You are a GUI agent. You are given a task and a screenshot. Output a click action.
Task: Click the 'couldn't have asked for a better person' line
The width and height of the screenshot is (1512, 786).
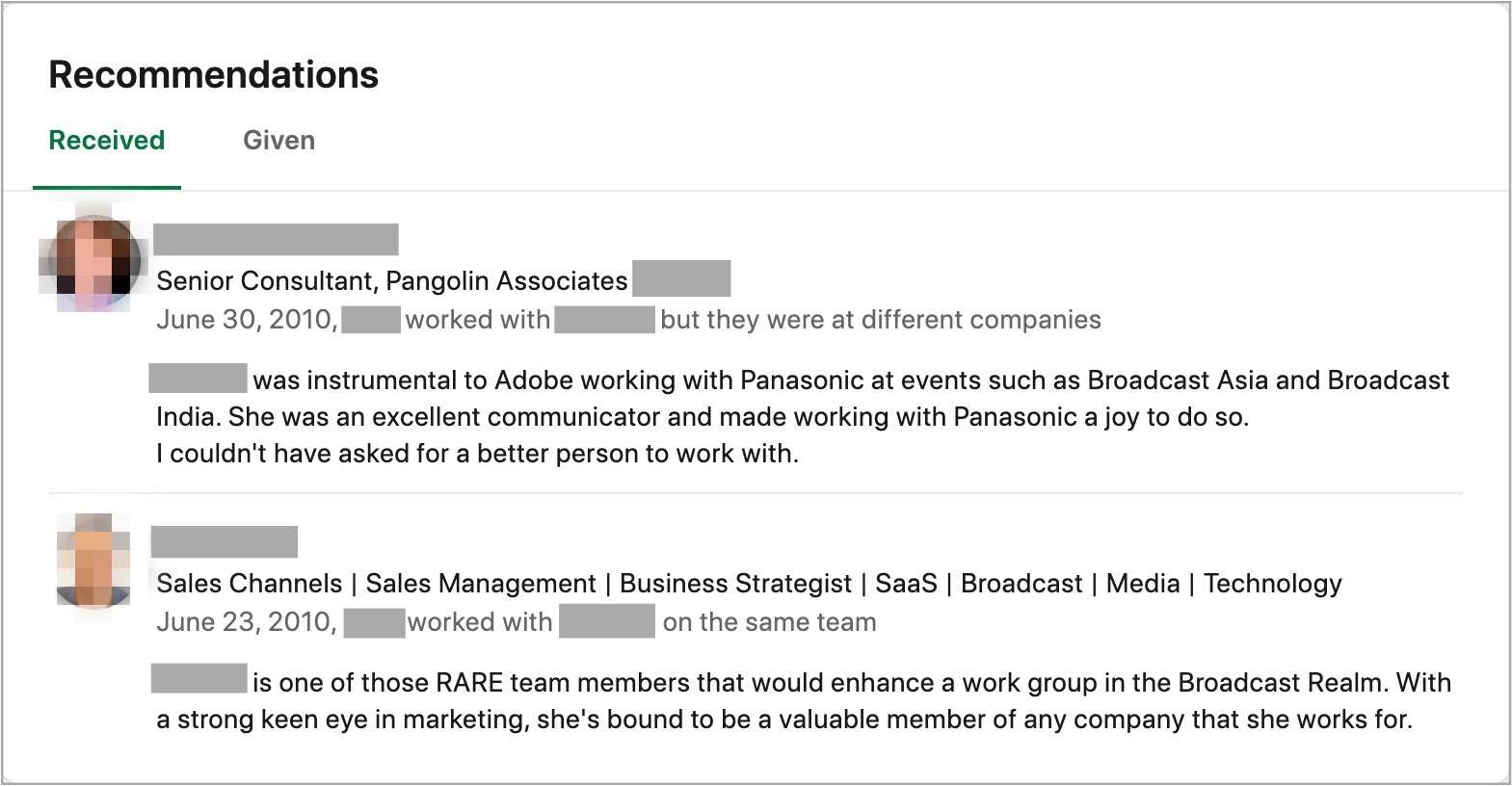coord(477,454)
